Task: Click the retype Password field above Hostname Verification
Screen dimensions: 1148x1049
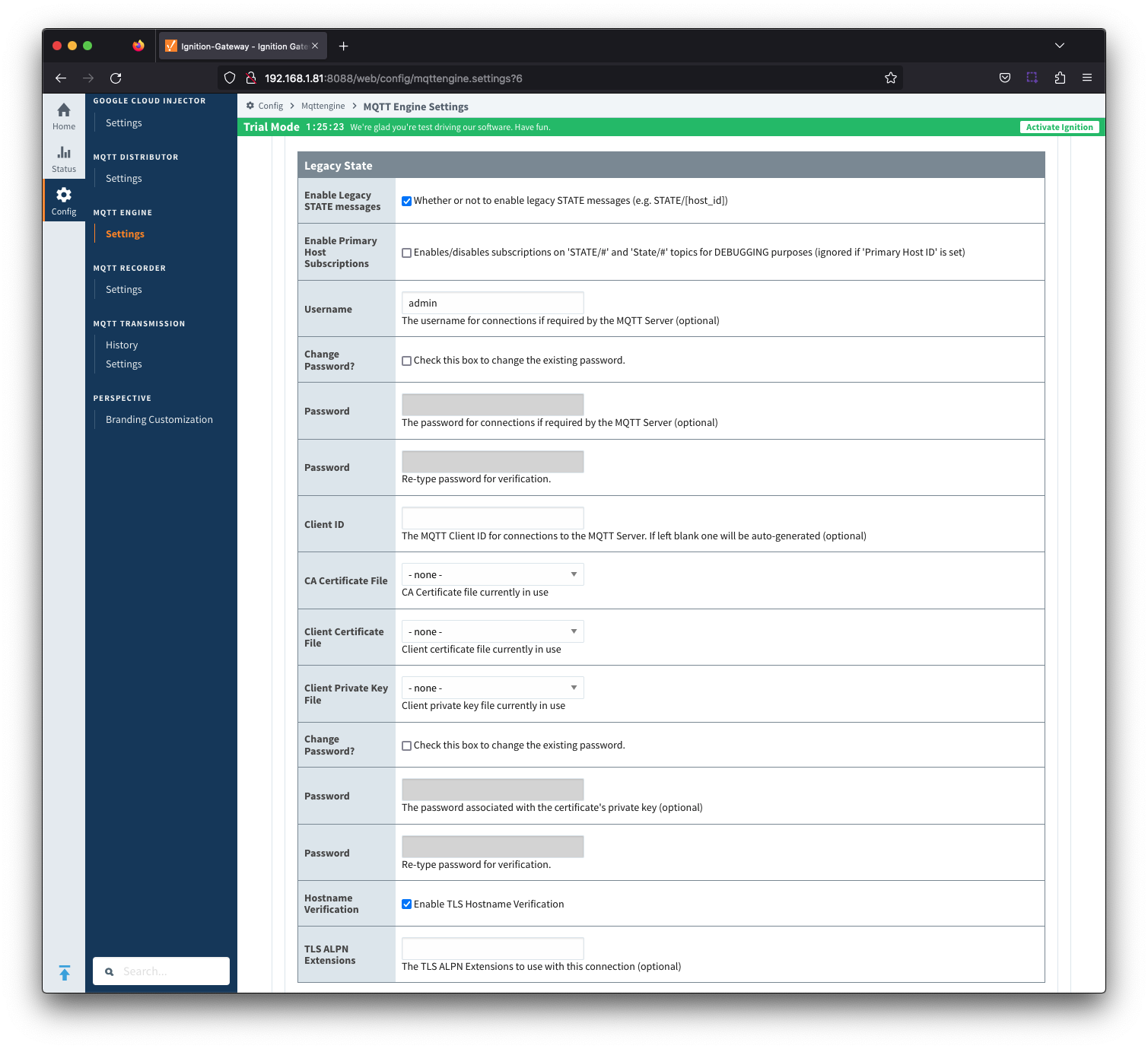Action: tap(492, 847)
